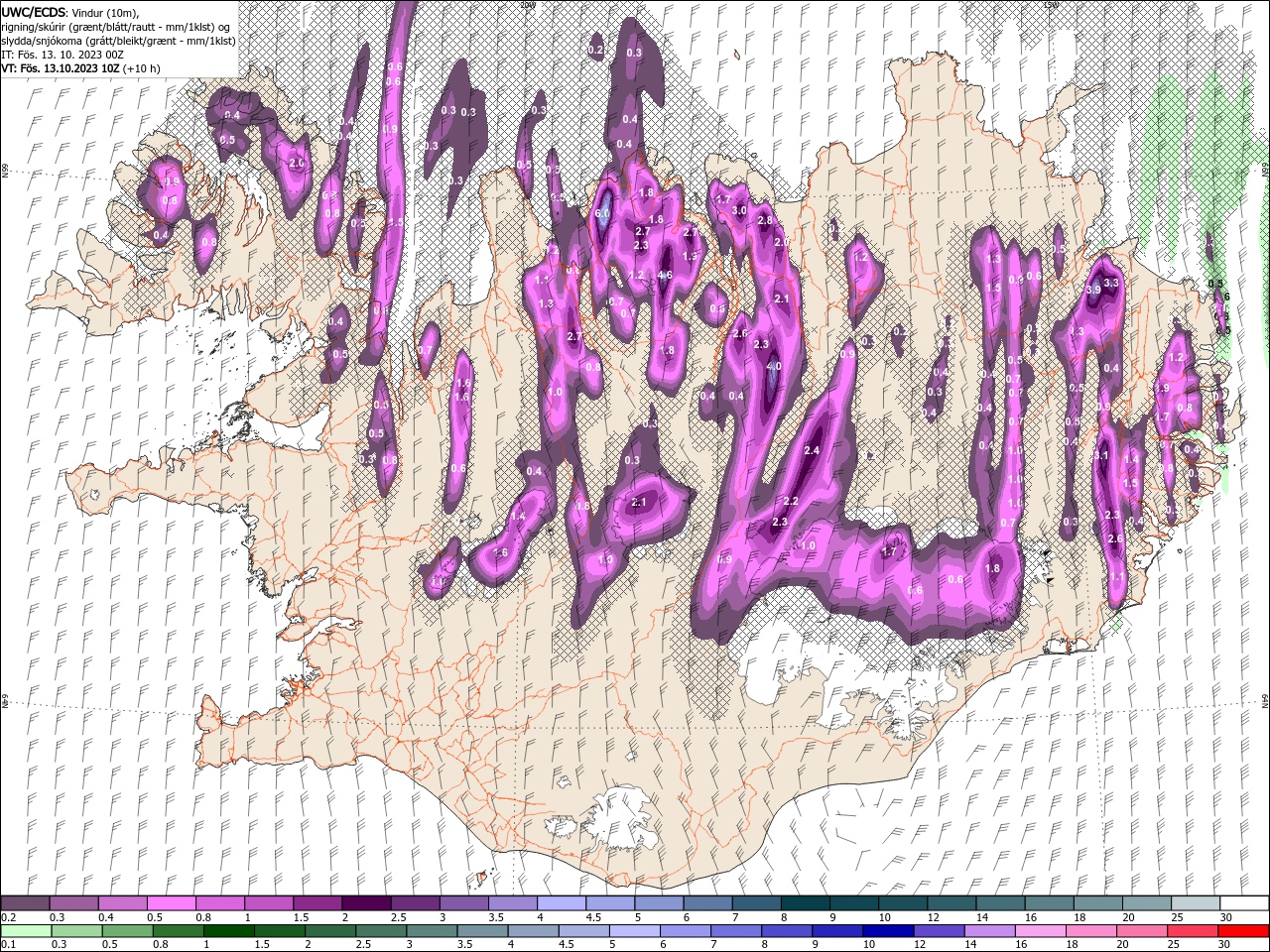Click the 3.0 precipitation value on the map
Viewport: 1270px width, 952px height.
(x=739, y=210)
